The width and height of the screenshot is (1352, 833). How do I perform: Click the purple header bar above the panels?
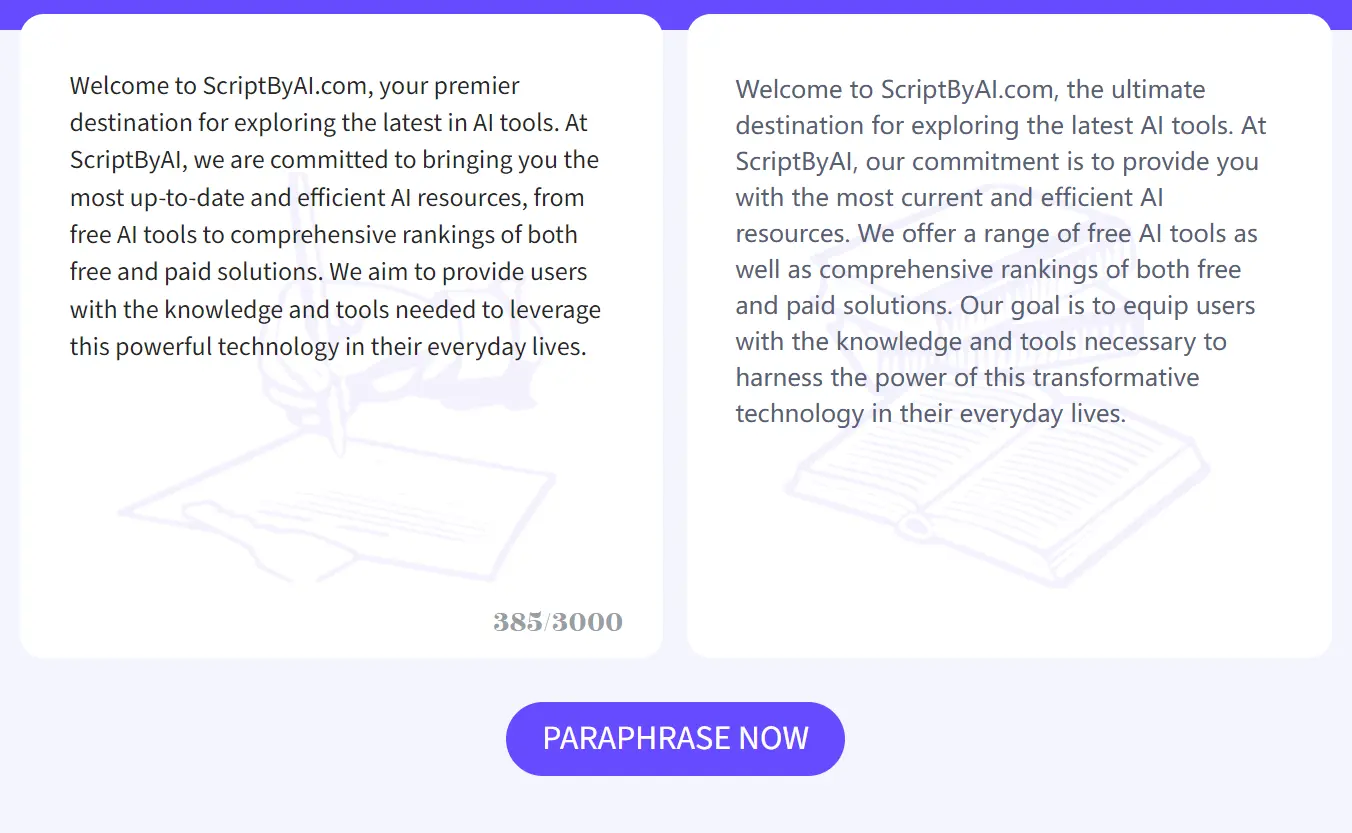click(x=675, y=8)
